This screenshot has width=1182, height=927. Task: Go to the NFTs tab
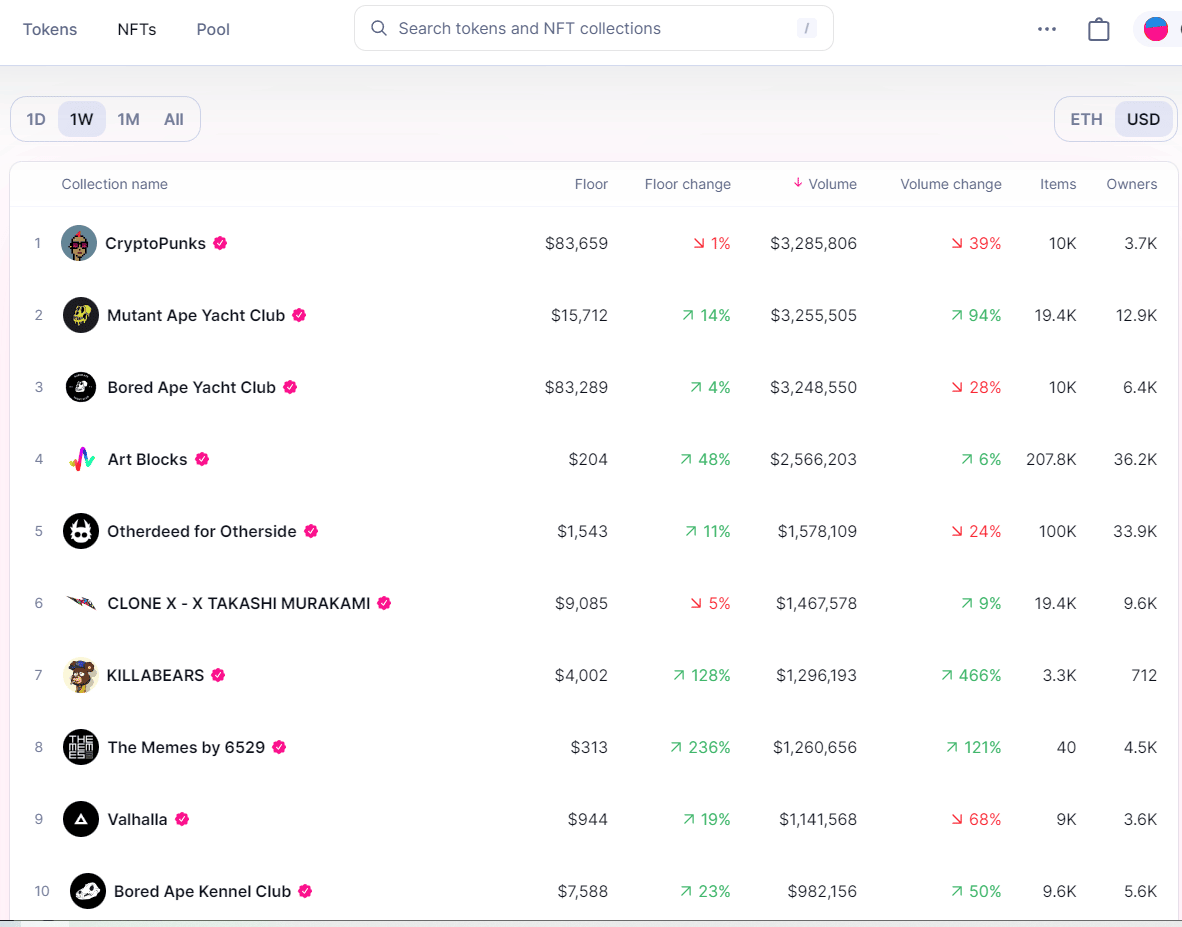click(136, 29)
